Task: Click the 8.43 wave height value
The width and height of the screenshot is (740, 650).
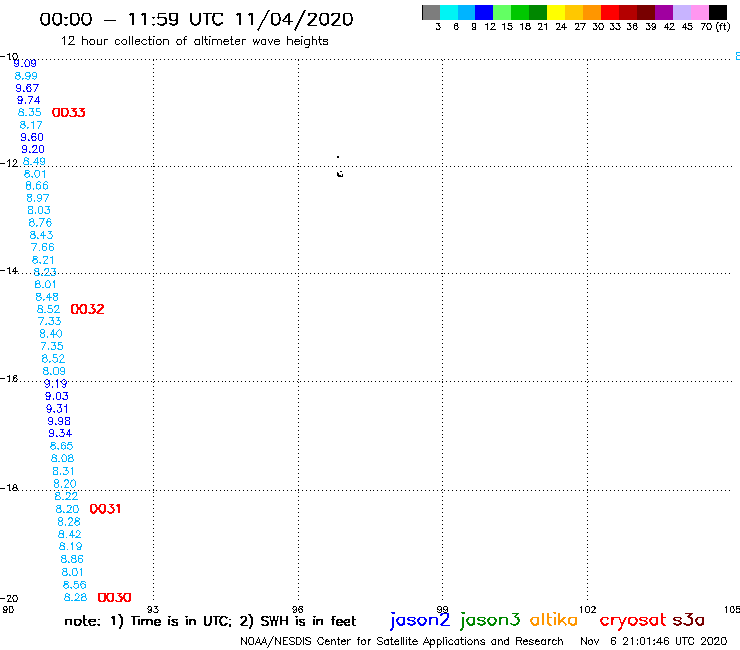Action: coord(42,235)
